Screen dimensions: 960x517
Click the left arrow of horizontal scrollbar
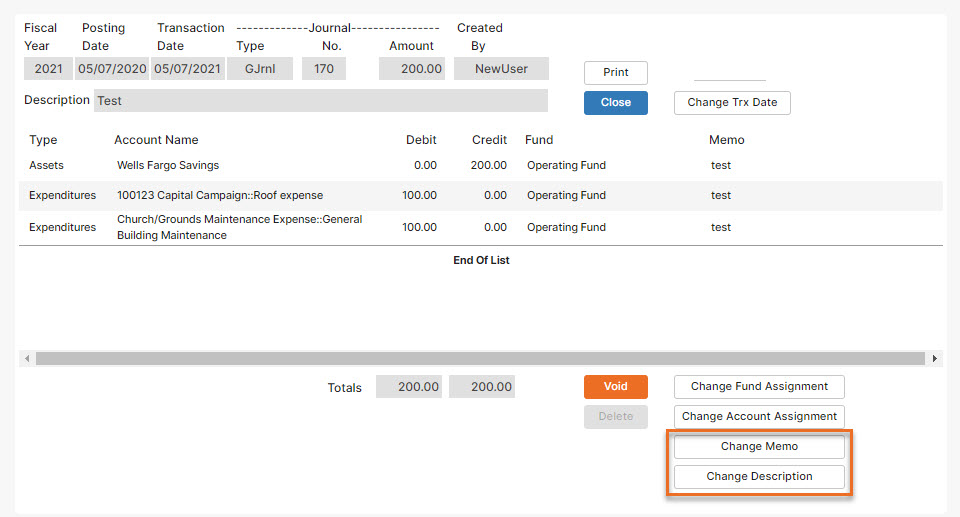tap(27, 358)
